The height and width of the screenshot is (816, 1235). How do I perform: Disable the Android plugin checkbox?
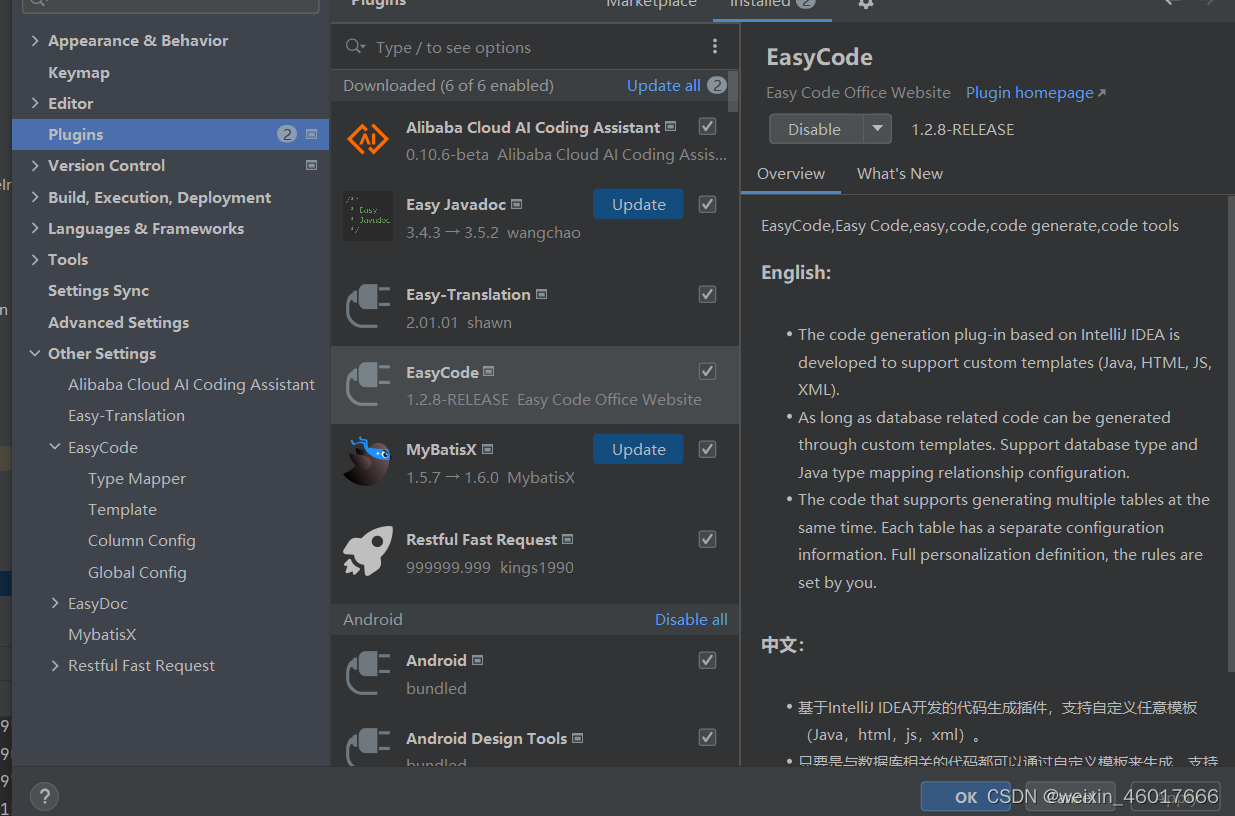click(x=707, y=660)
